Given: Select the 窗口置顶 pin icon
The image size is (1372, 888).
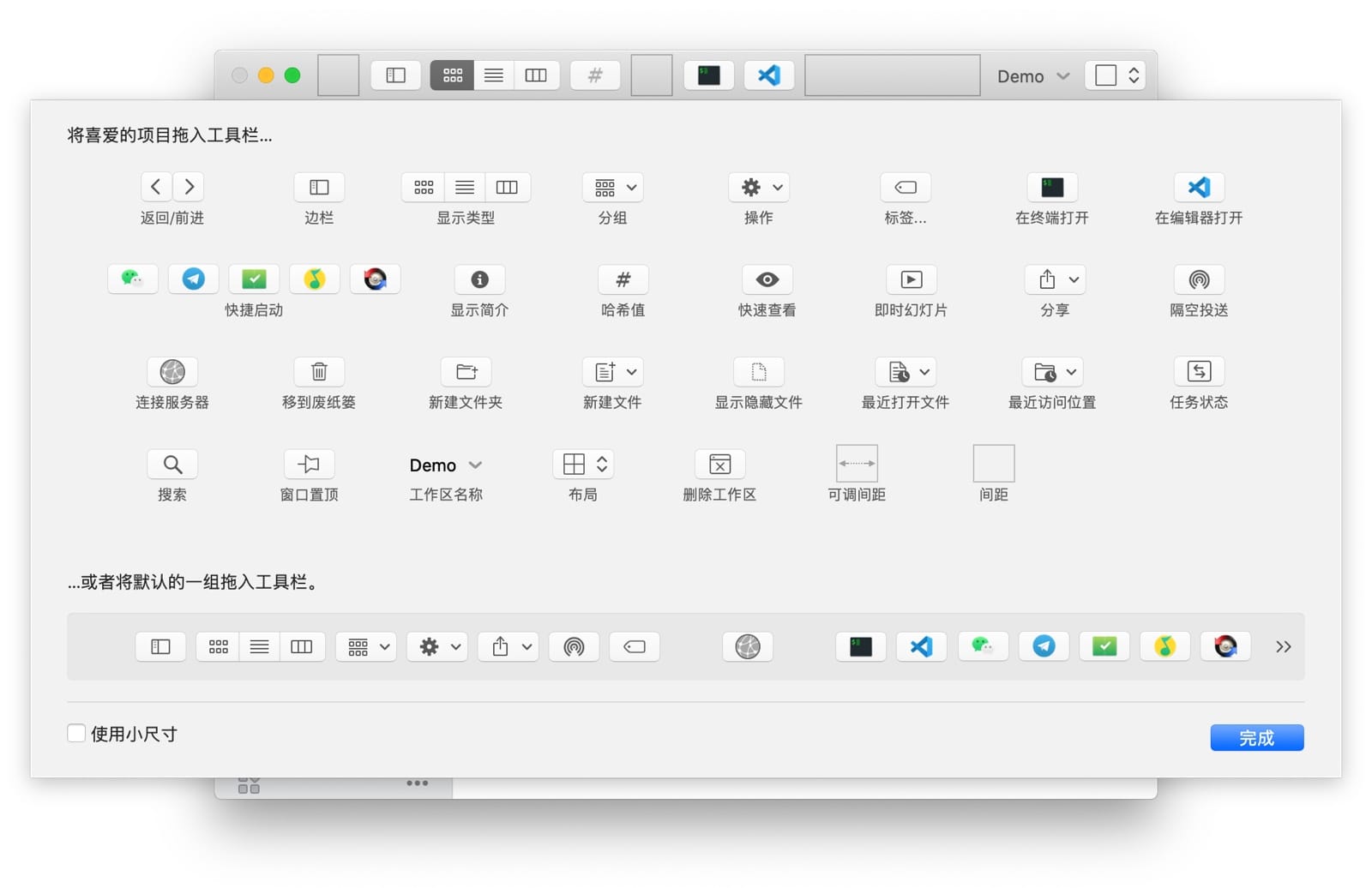Looking at the screenshot, I should pyautogui.click(x=309, y=464).
